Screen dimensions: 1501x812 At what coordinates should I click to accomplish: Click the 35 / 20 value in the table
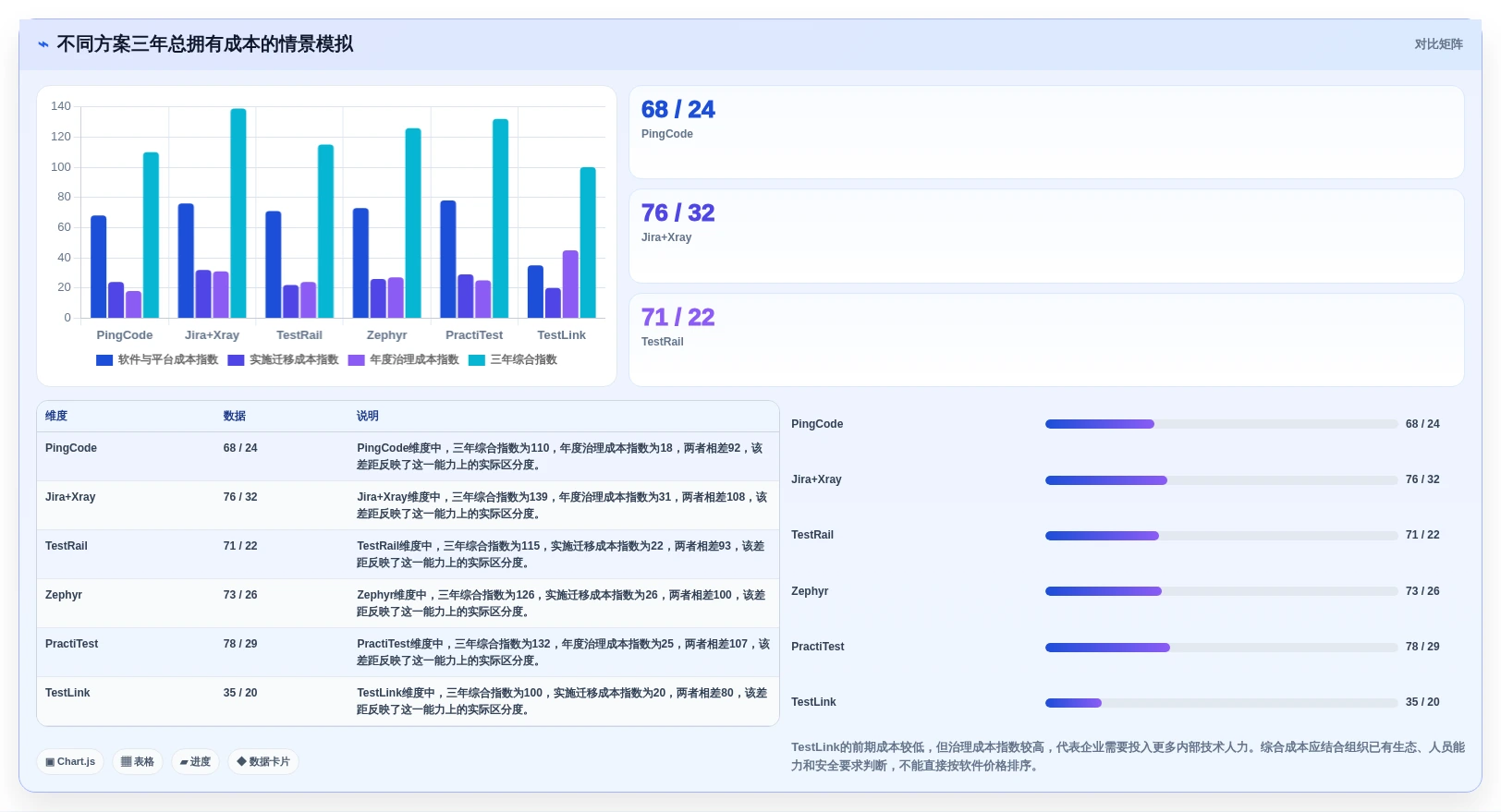pos(240,693)
